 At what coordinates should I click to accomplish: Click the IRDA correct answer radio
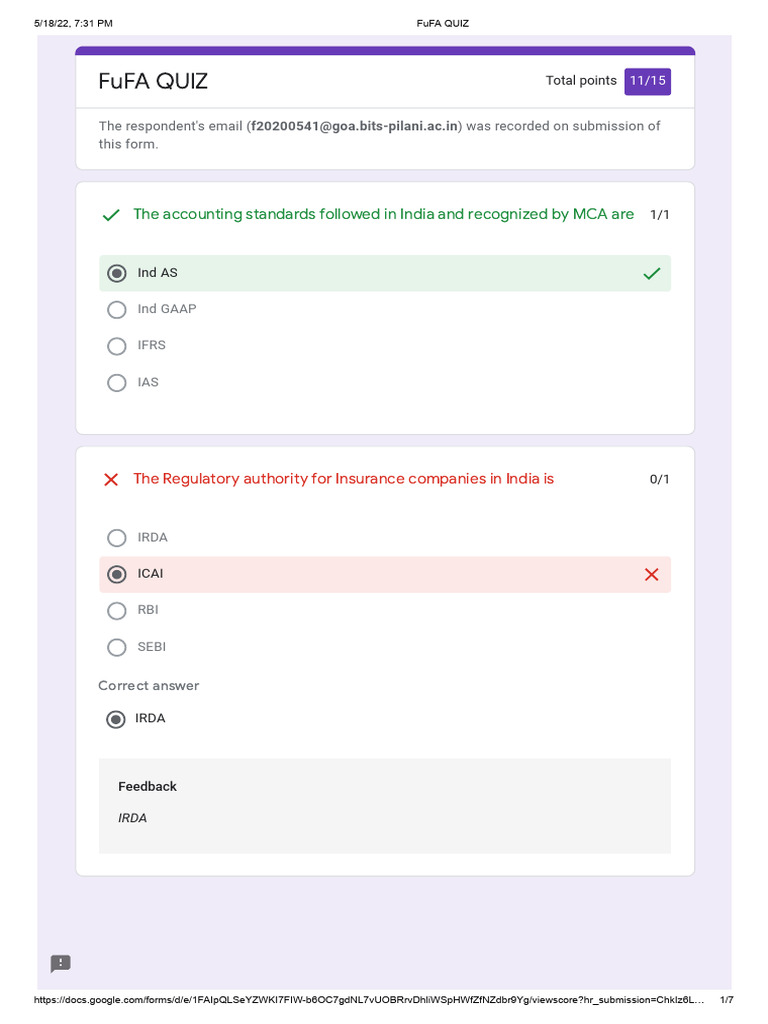click(116, 719)
